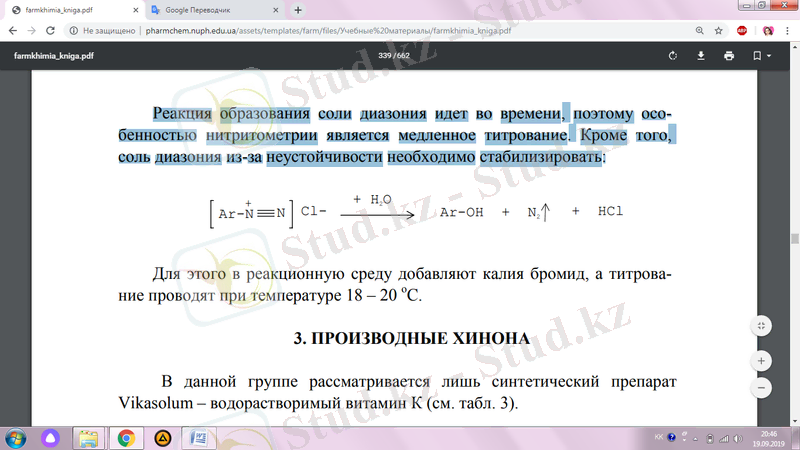This screenshot has width=800, height=450.
Task: Print the PDF document
Action: (728, 55)
